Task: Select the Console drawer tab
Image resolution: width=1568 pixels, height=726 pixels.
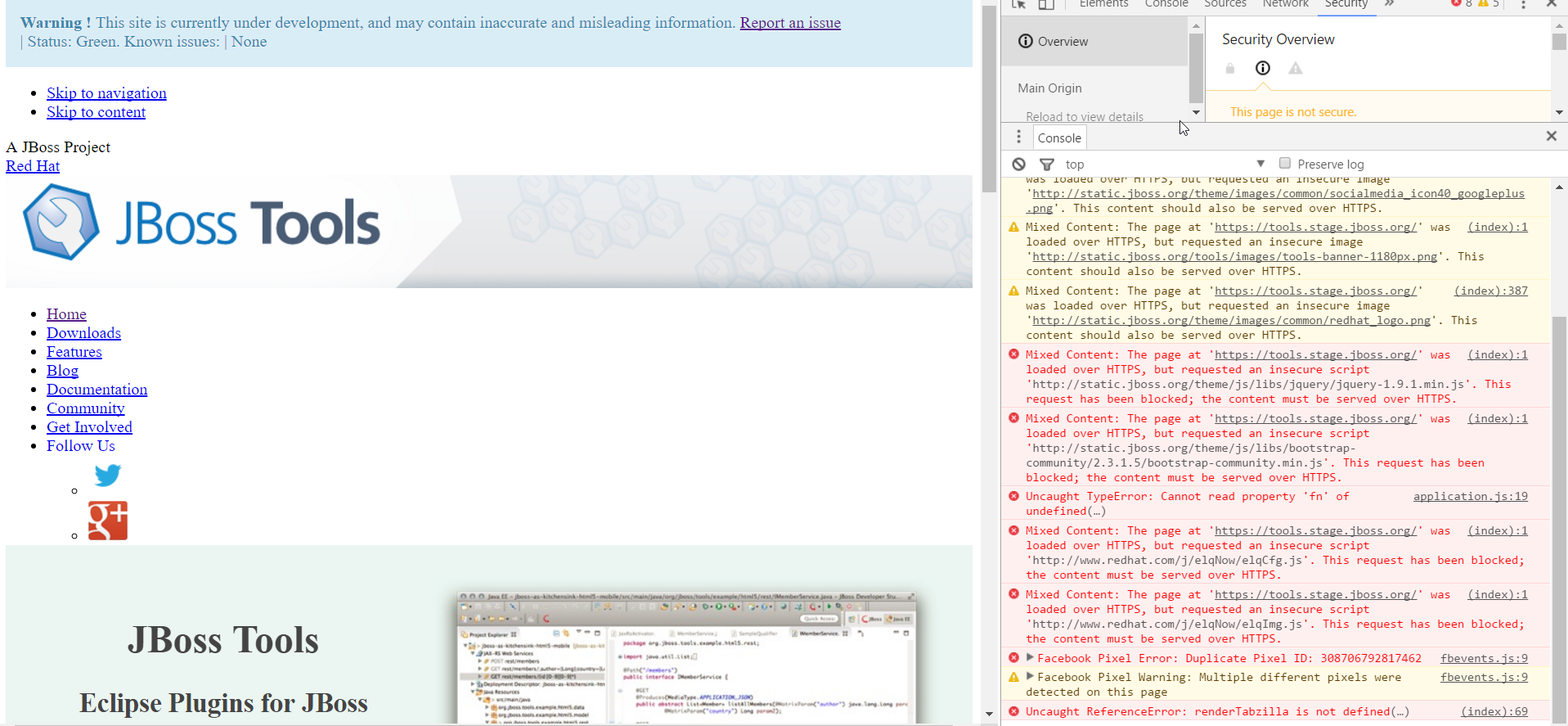Action: point(1059,138)
